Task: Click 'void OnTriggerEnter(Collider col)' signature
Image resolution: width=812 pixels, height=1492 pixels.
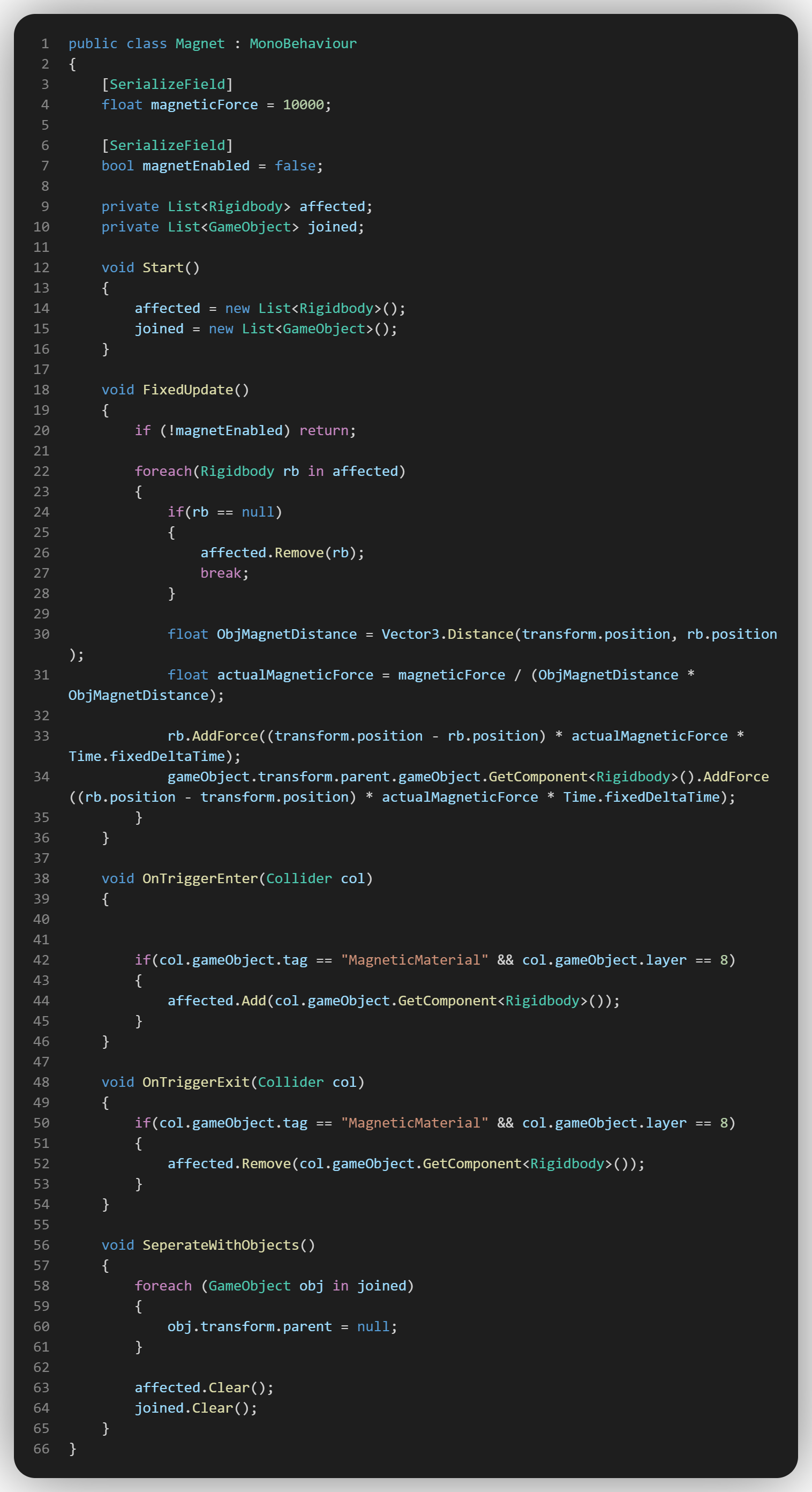Action: [x=237, y=878]
